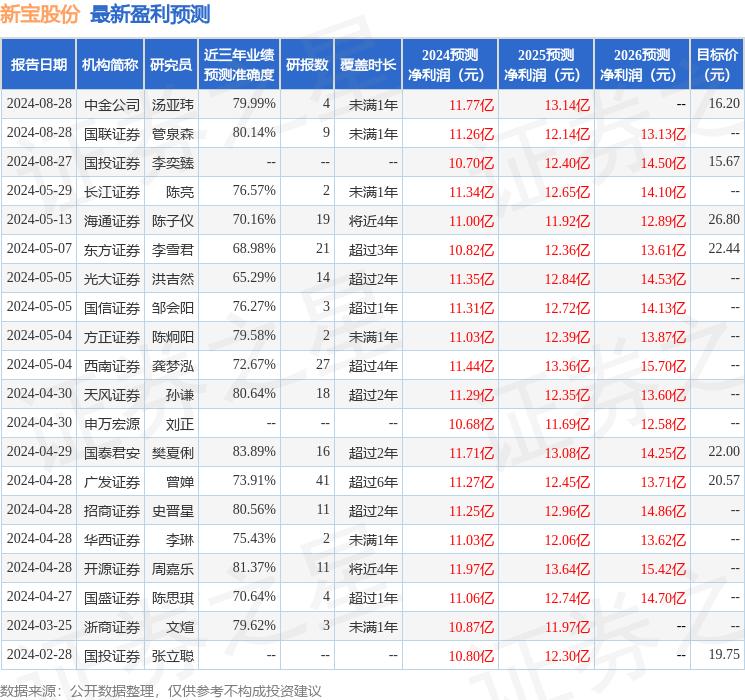This screenshot has width=745, height=700.
Task: Click target price 20.57
Action: 724,480
